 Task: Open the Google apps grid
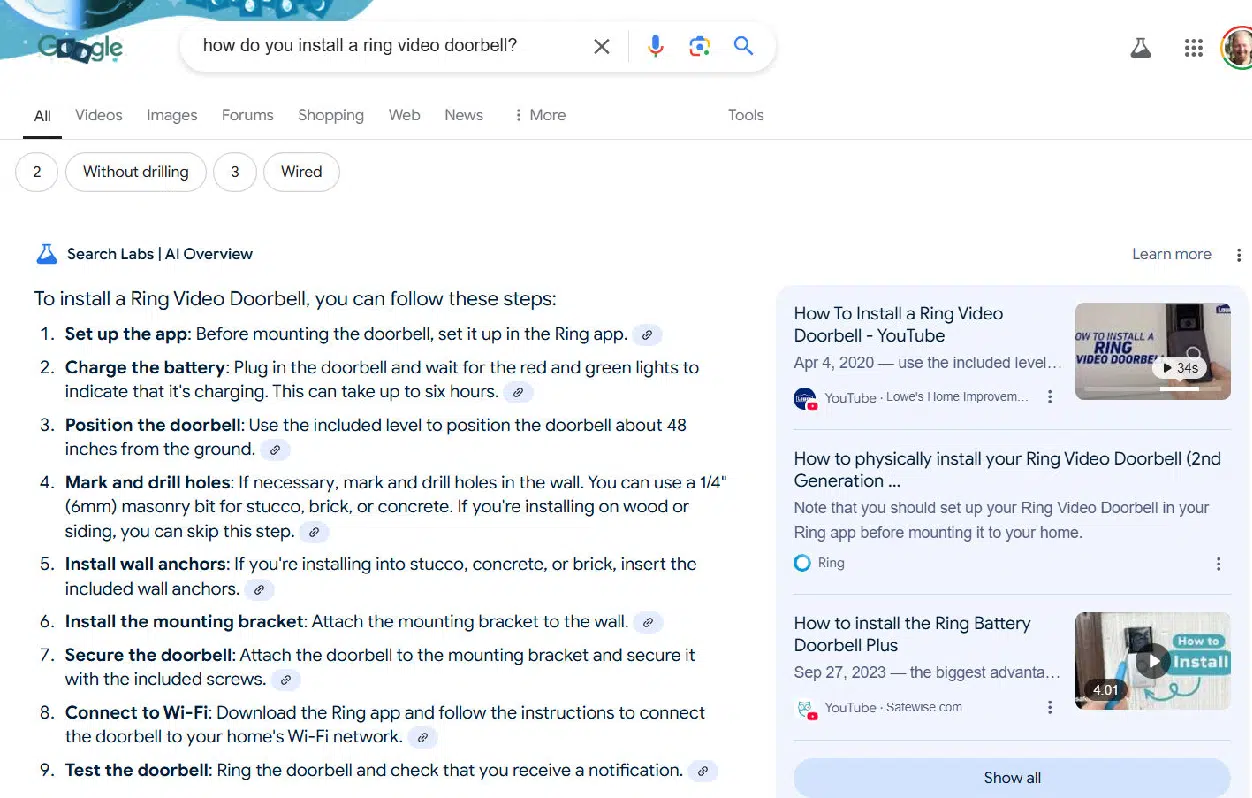tap(1193, 48)
